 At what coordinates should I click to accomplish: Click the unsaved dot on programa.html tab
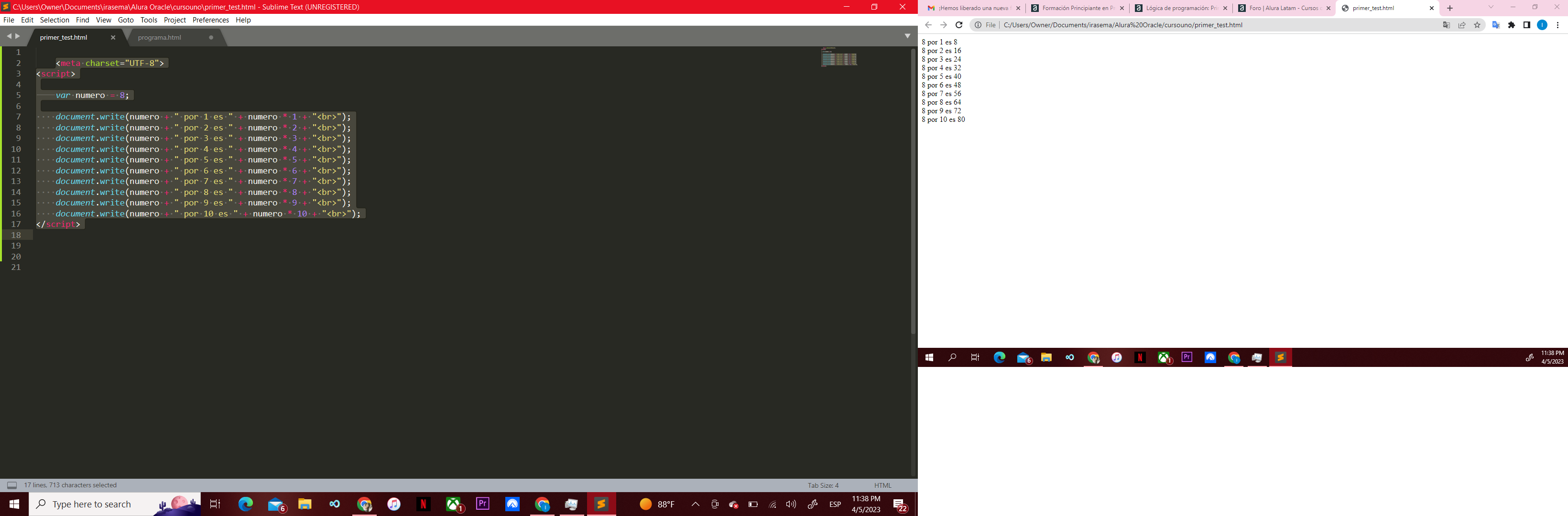point(211,37)
